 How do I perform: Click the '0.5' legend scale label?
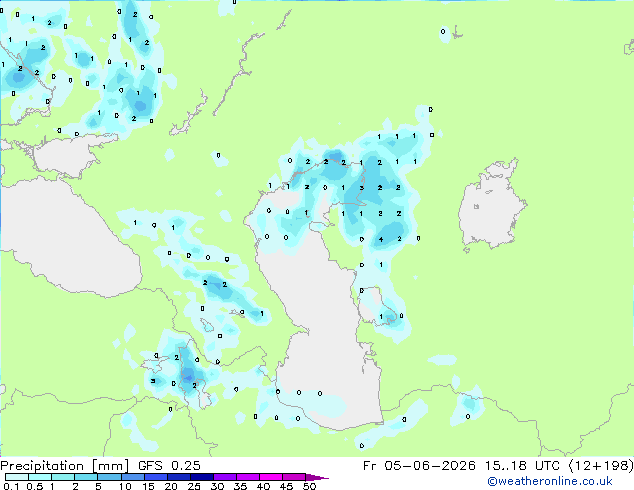pos(35,486)
